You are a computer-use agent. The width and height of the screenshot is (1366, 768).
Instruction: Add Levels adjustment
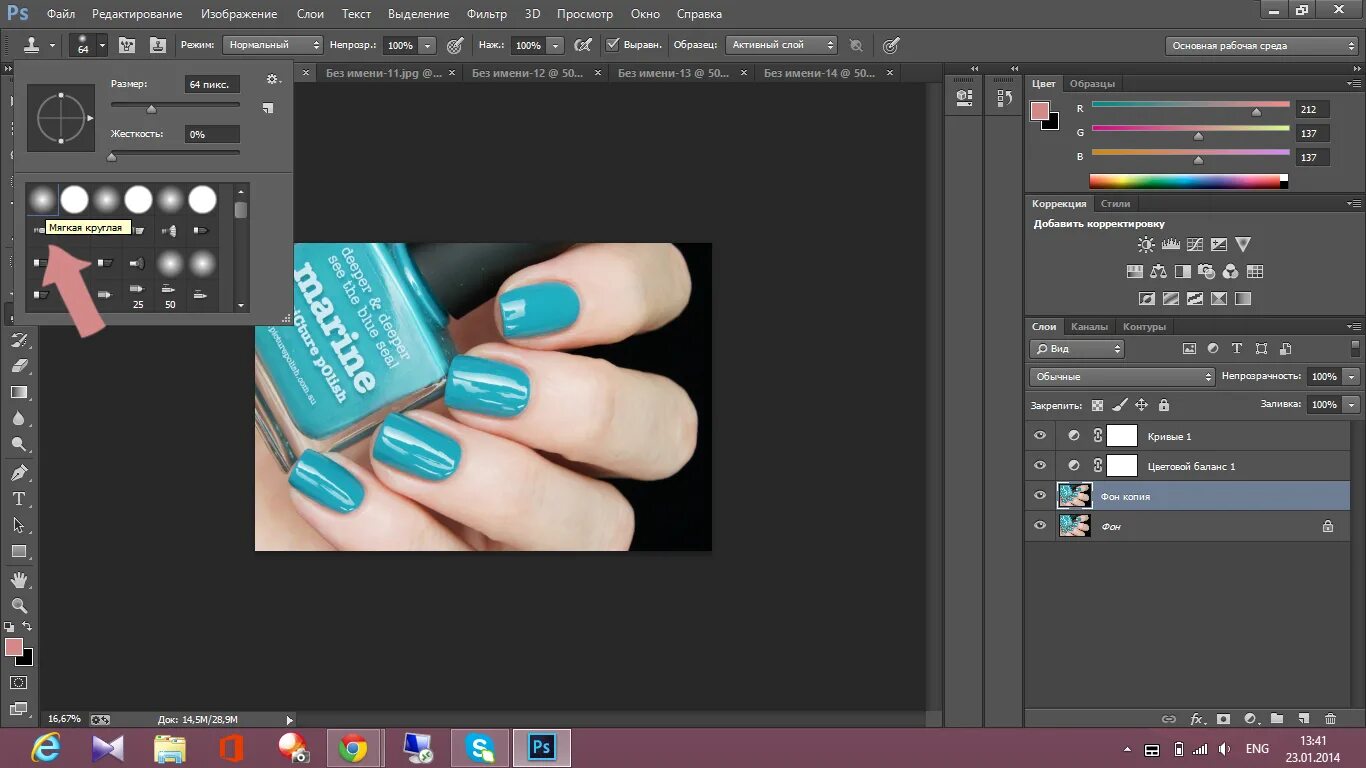tap(1170, 244)
